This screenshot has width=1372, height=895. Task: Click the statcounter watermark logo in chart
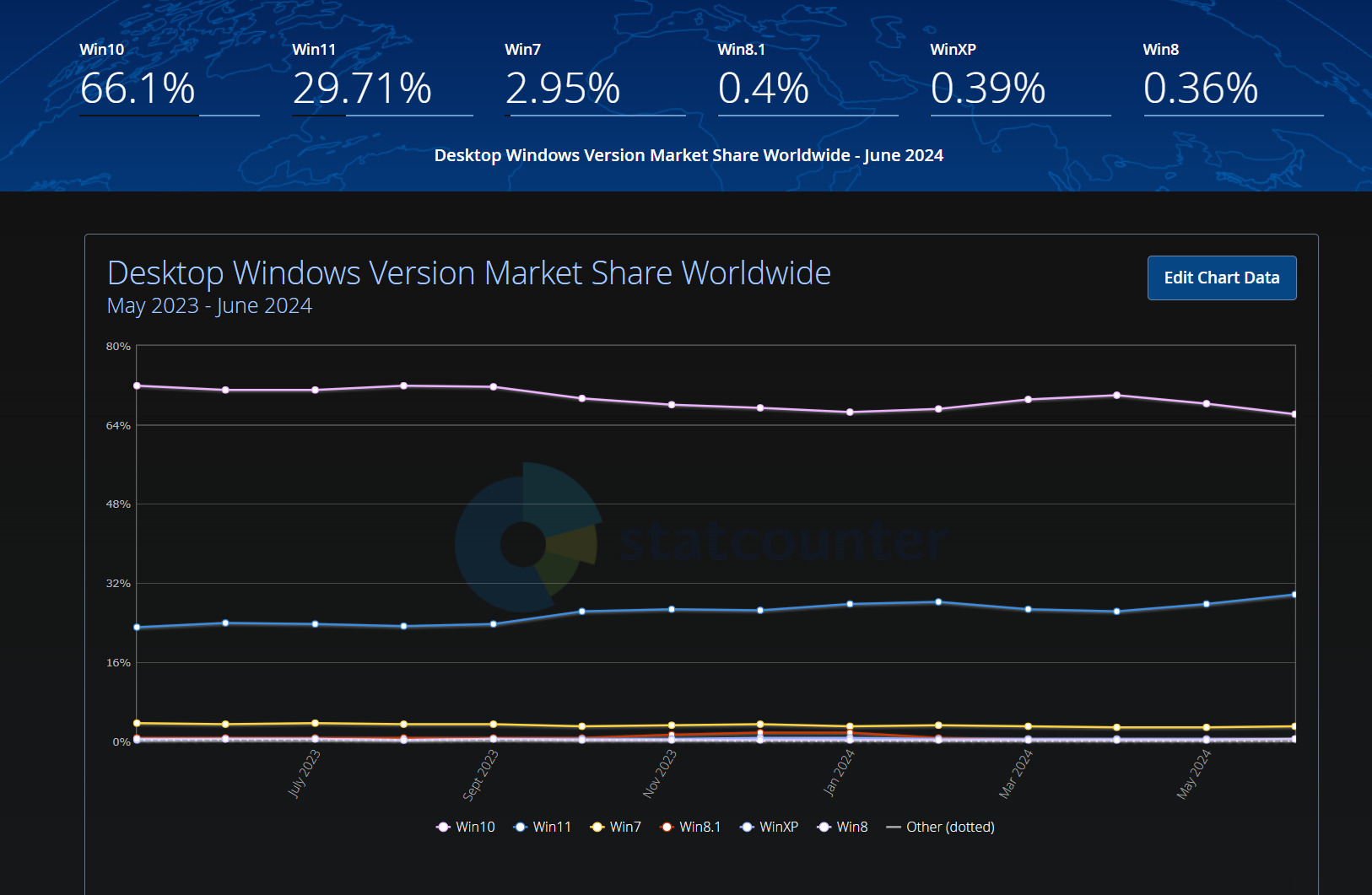click(x=527, y=540)
